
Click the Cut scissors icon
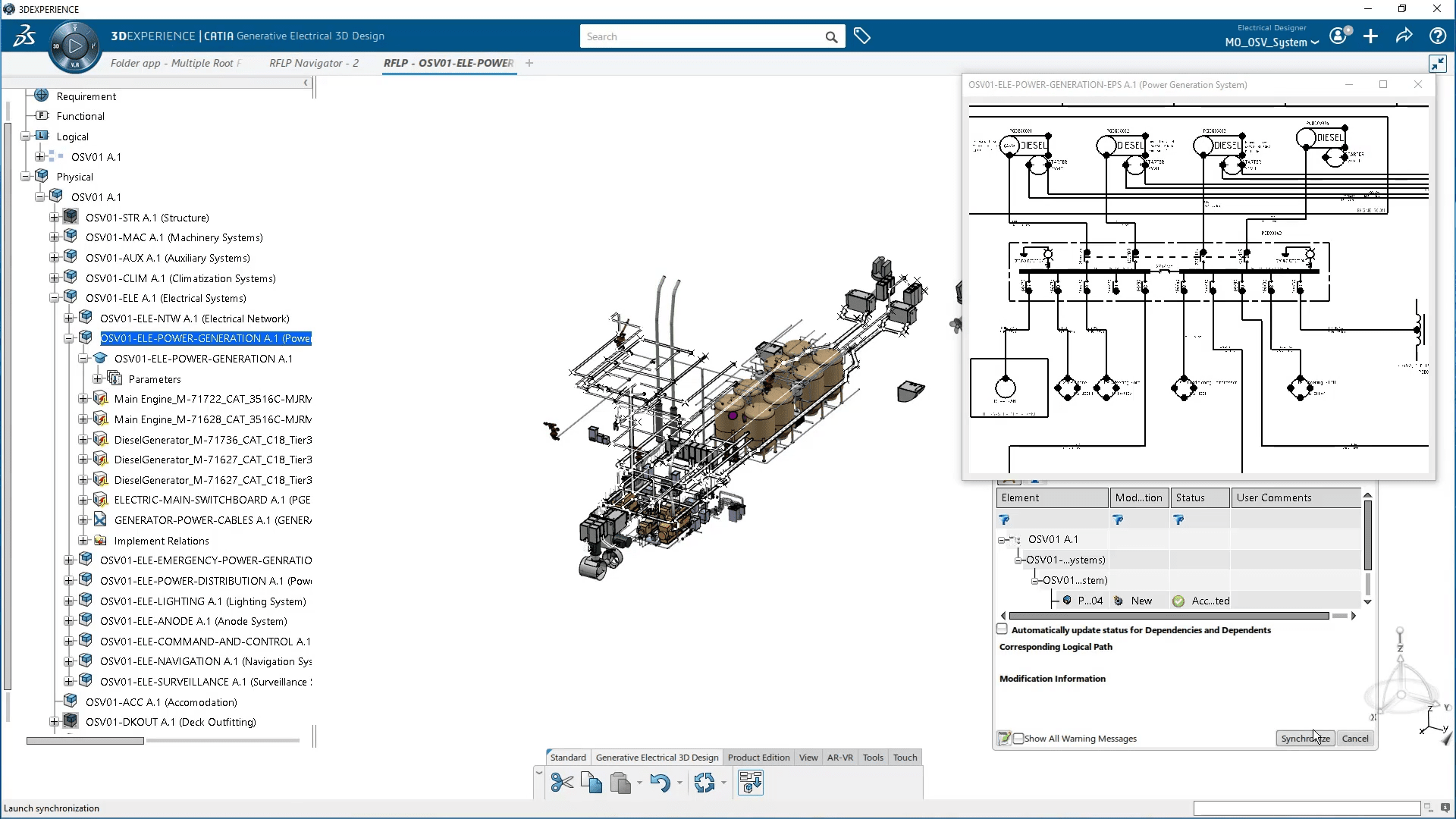click(561, 783)
